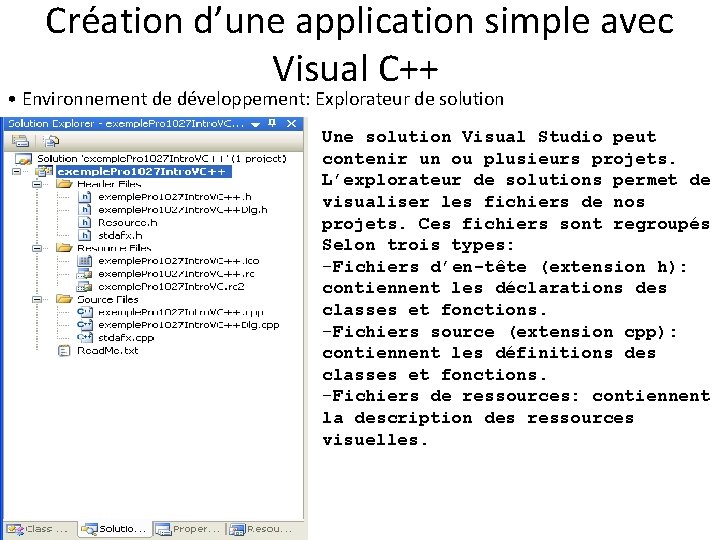Select the Source Files folder label

coord(107,299)
